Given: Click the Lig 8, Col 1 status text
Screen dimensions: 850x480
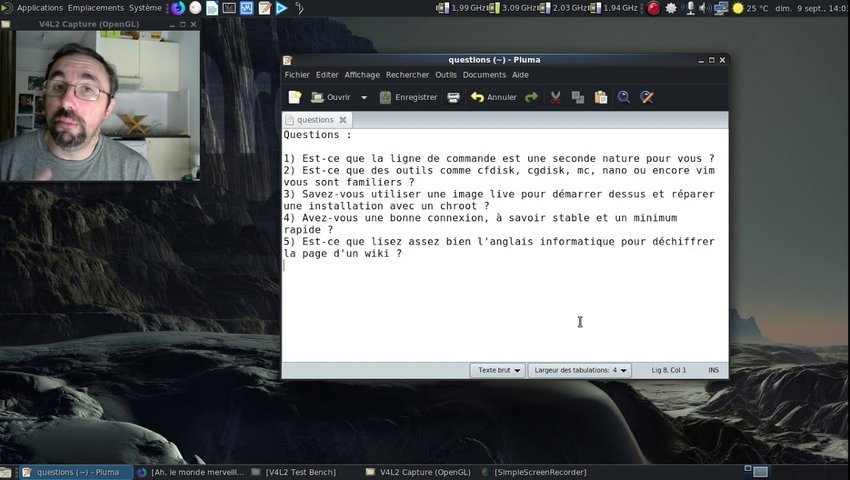Looking at the screenshot, I should pos(668,370).
